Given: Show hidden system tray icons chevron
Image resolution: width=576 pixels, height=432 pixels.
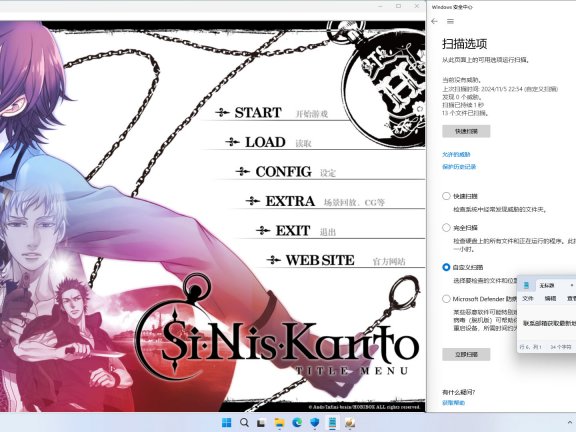Looking at the screenshot, I should [x=570, y=423].
